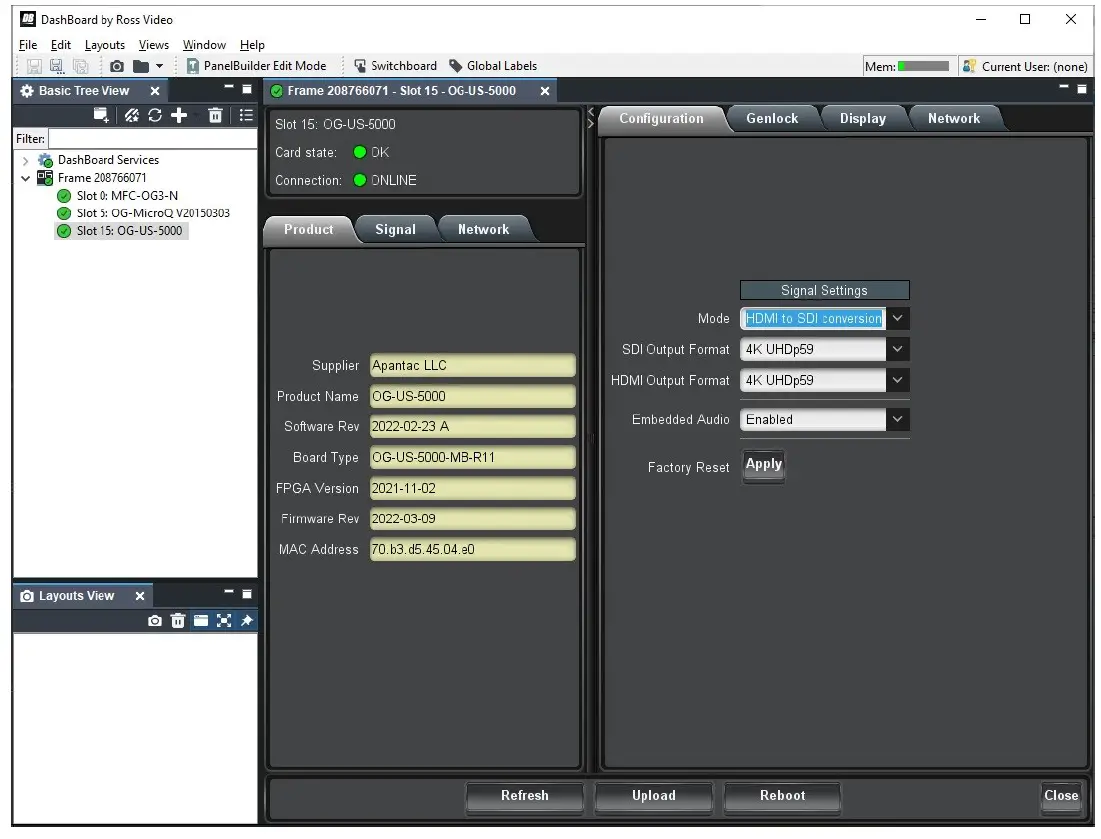Image resolution: width=1101 pixels, height=839 pixels.
Task: Click the Upload button
Action: click(x=654, y=796)
